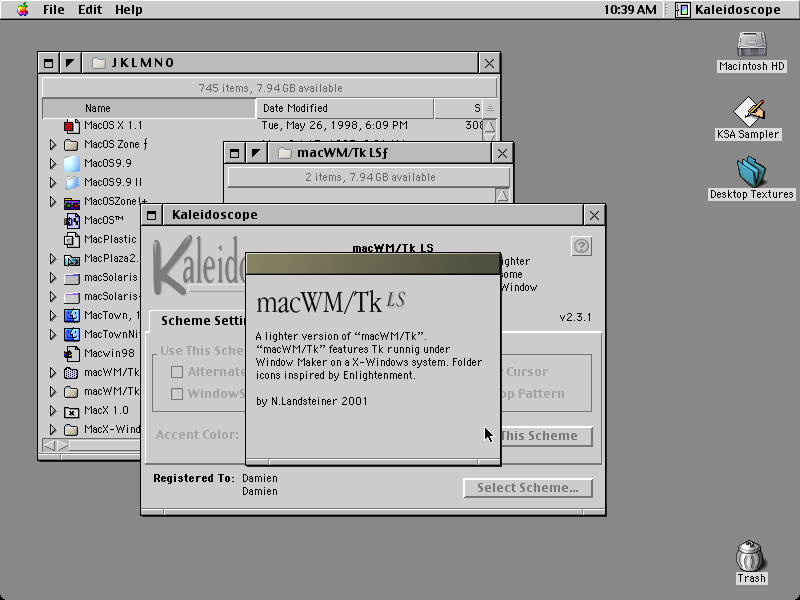The height and width of the screenshot is (600, 800).
Task: Expand the MacPlaza2 folder
Action: (53, 259)
